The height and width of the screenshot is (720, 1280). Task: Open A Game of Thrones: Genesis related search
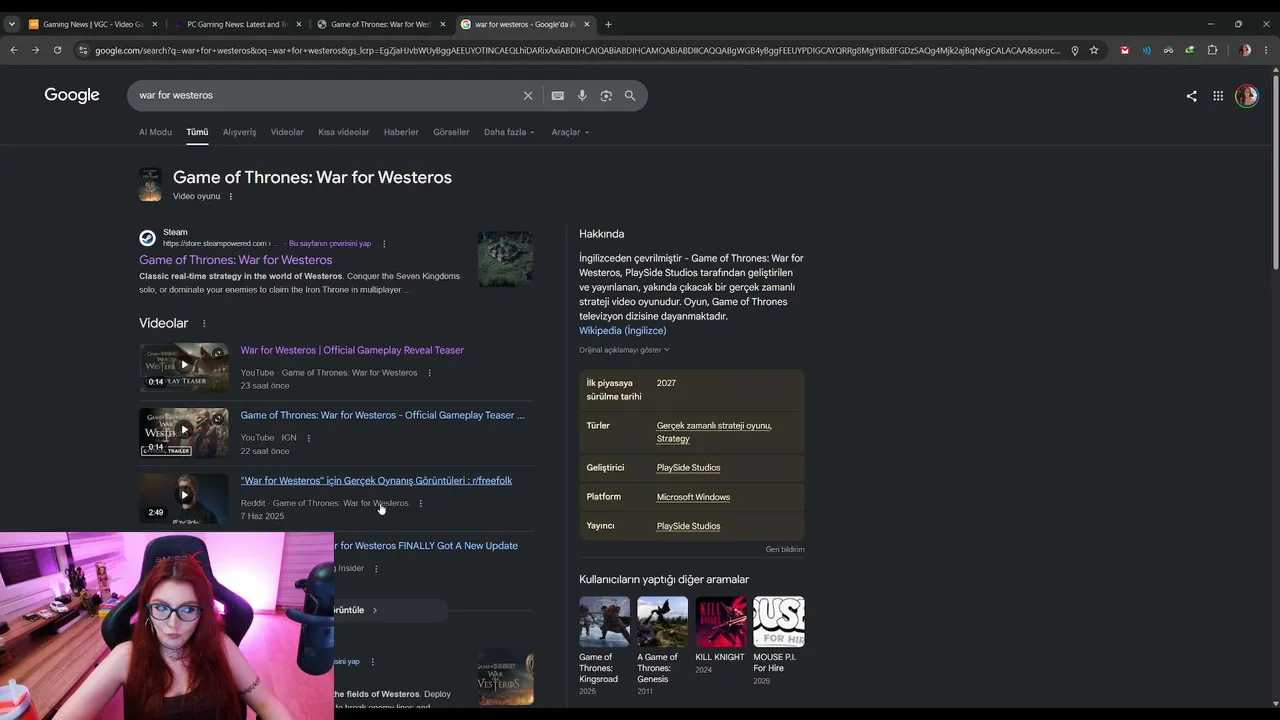point(662,646)
